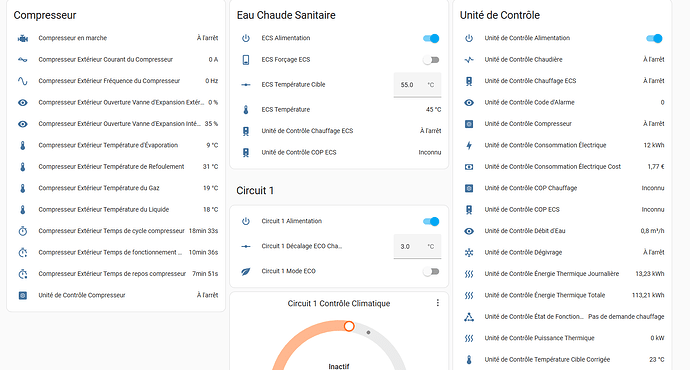Enable the ECS Forçage ECS switch

point(431,60)
